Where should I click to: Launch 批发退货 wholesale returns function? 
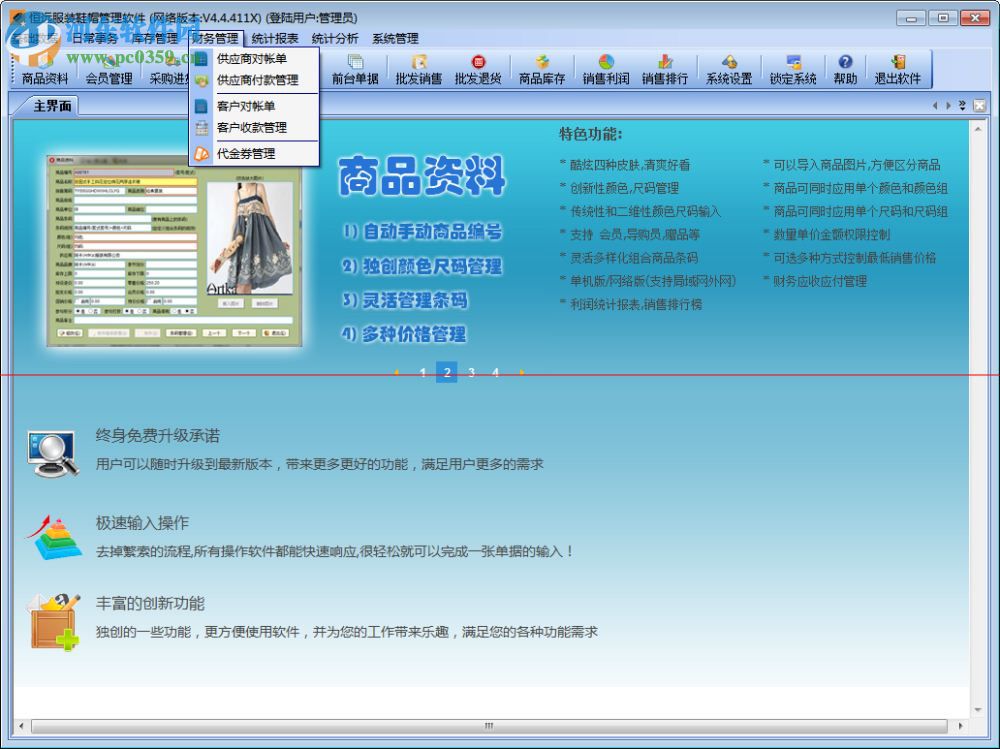[x=480, y=72]
